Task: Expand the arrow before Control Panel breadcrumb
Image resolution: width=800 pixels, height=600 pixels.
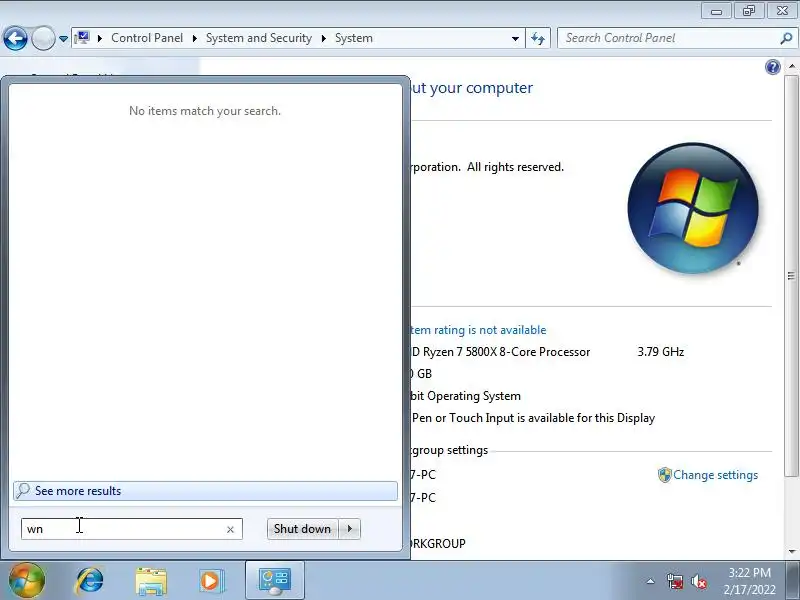Action: tap(100, 38)
